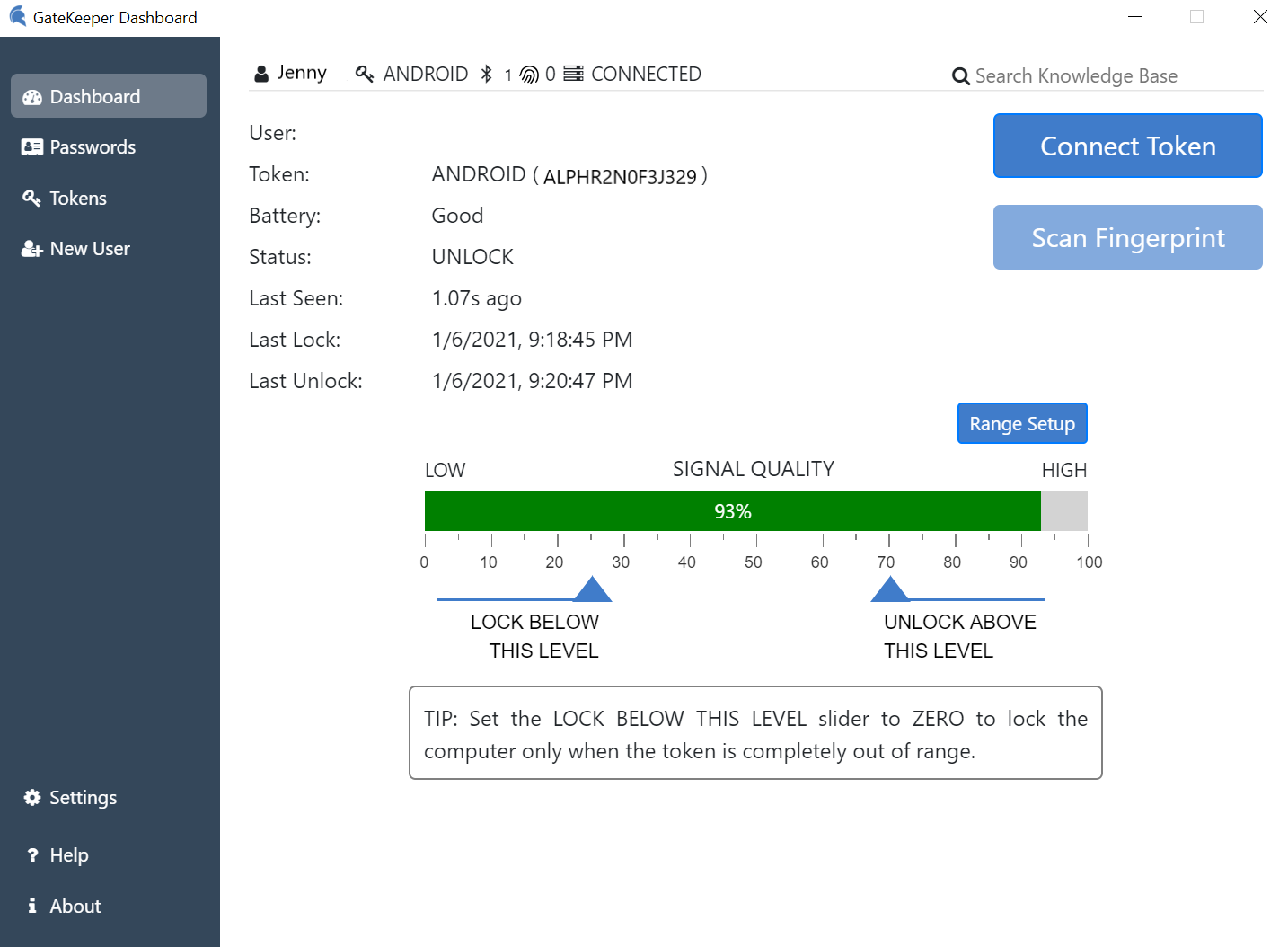Viewport: 1288px width, 947px height.
Task: Open Settings via the gear icon
Action: tap(32, 797)
